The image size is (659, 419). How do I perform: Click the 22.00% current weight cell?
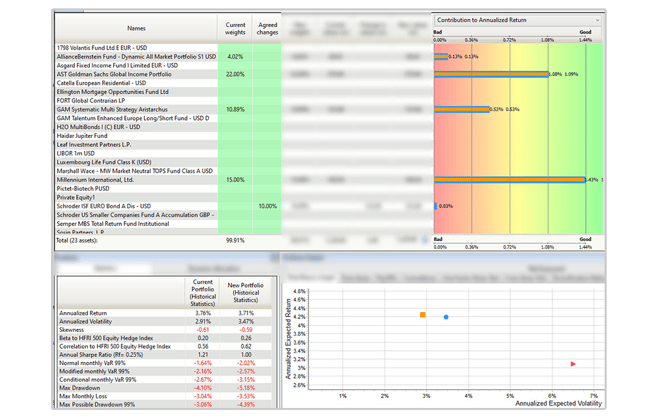click(235, 74)
